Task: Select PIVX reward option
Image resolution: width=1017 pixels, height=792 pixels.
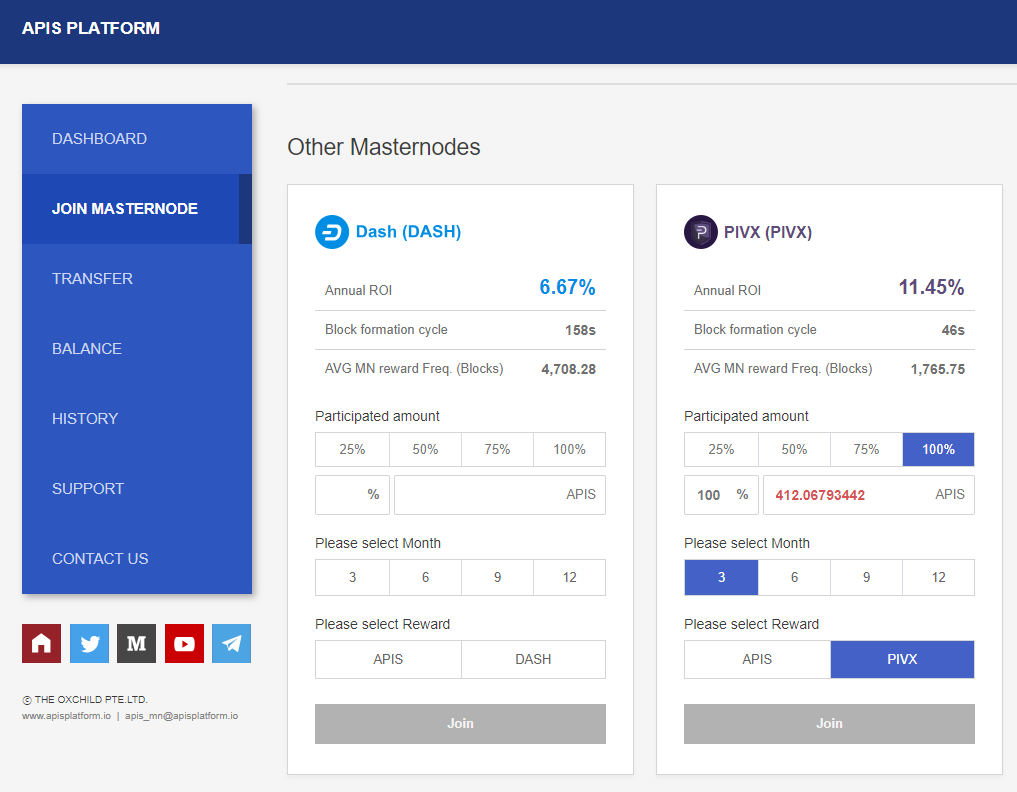Action: pyautogui.click(x=902, y=660)
